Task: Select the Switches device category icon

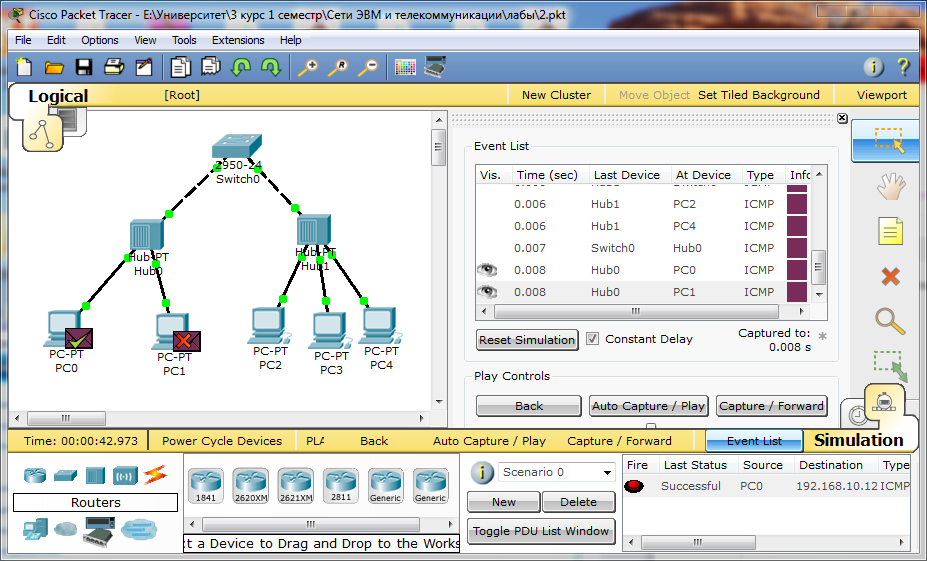Action: (x=65, y=475)
